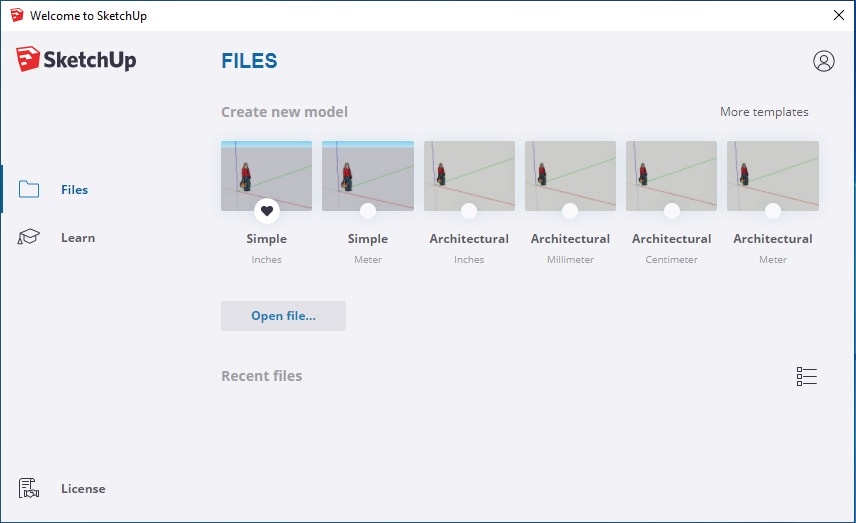Click the 'Centimeter' unit label
The height and width of the screenshot is (523, 856).
tap(671, 259)
